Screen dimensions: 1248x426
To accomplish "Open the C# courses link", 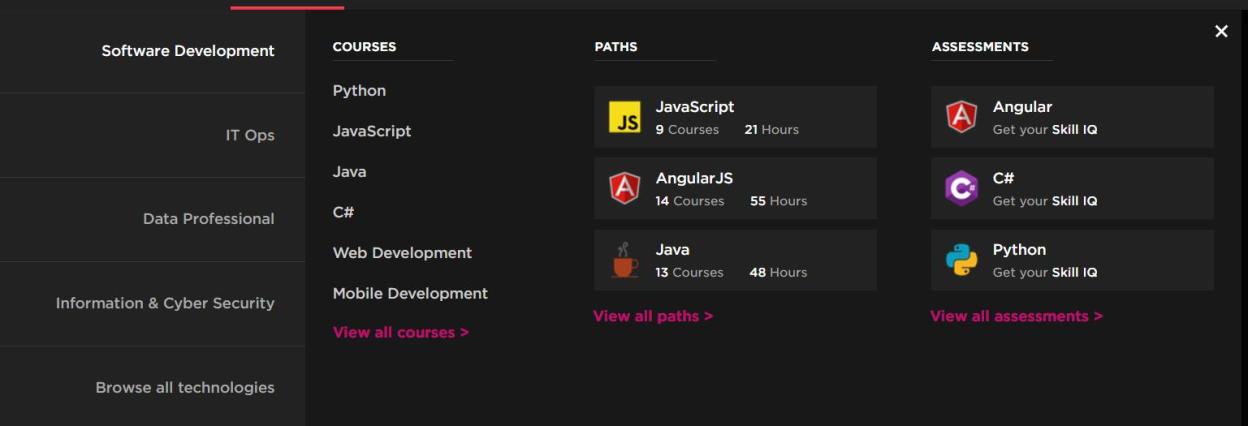I will [x=343, y=212].
